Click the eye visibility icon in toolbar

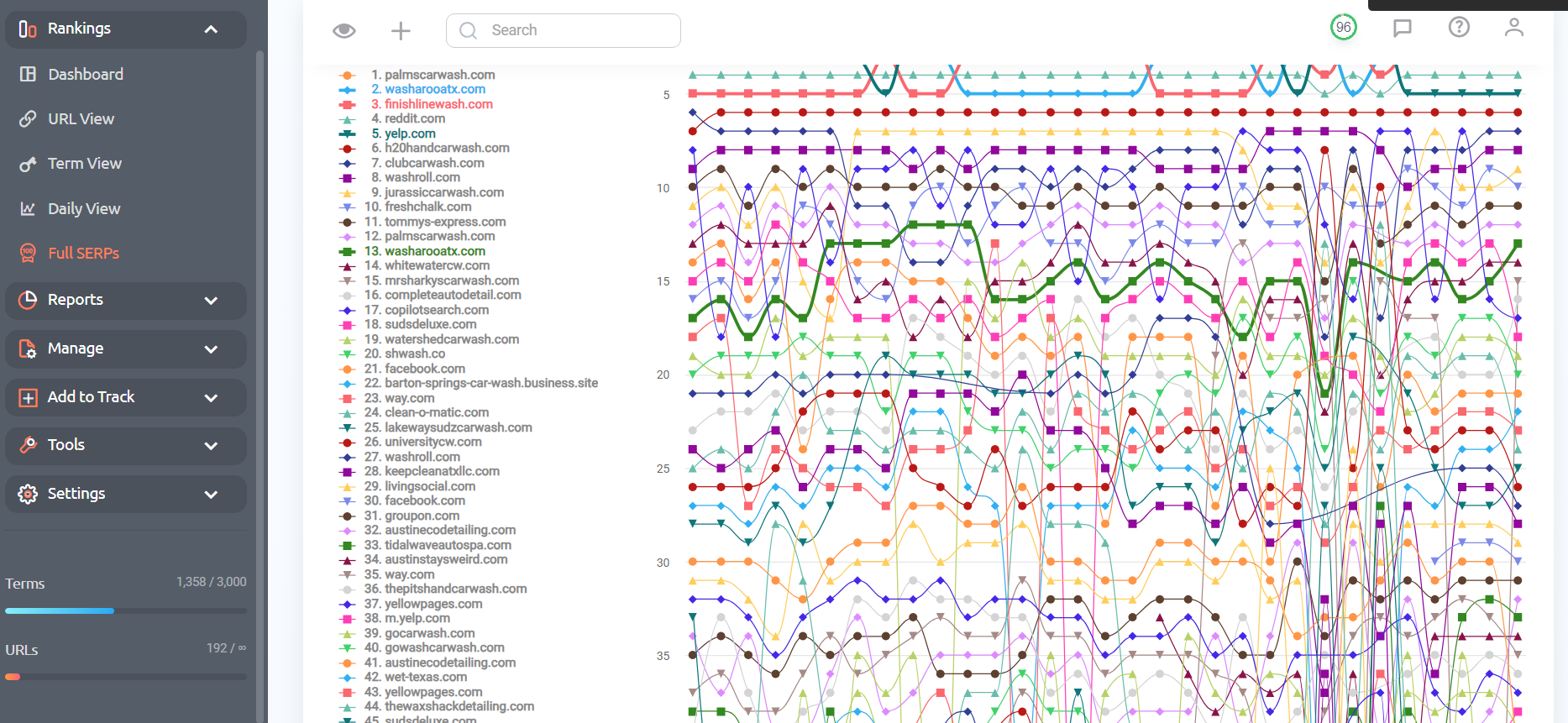pos(343,31)
